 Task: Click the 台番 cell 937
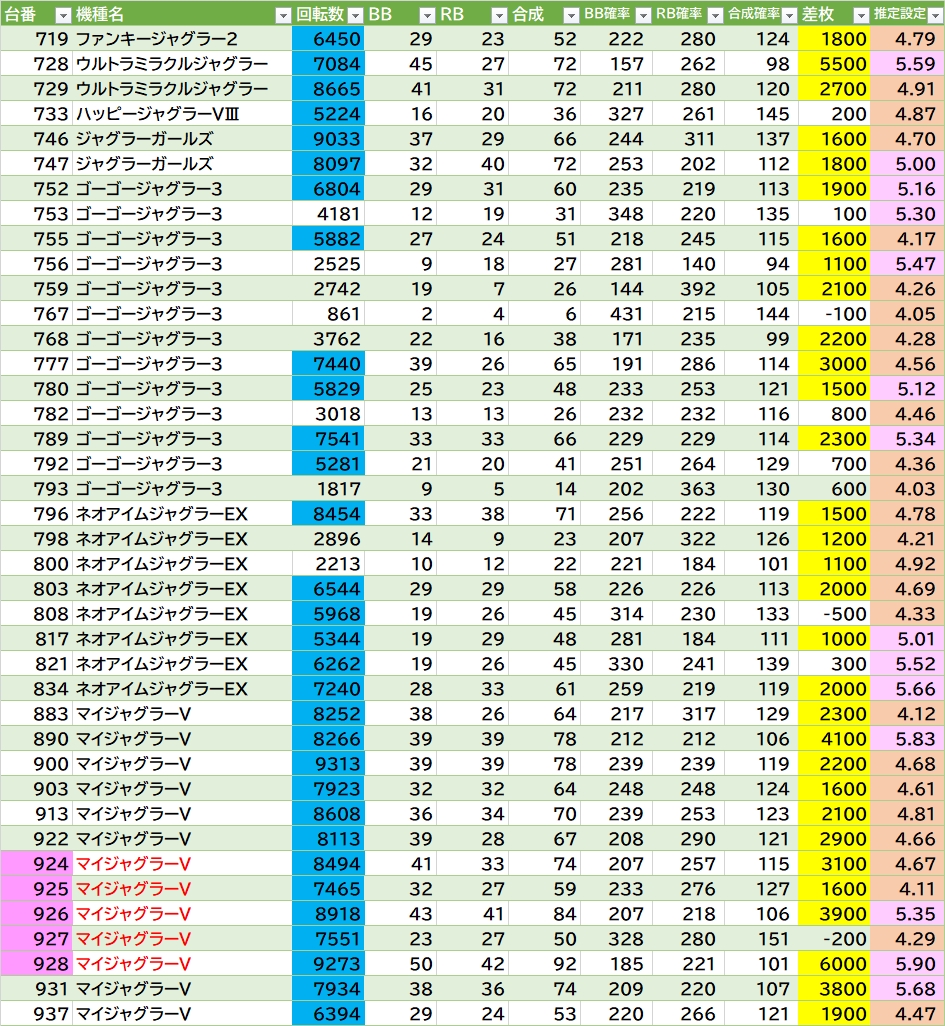coord(36,1014)
